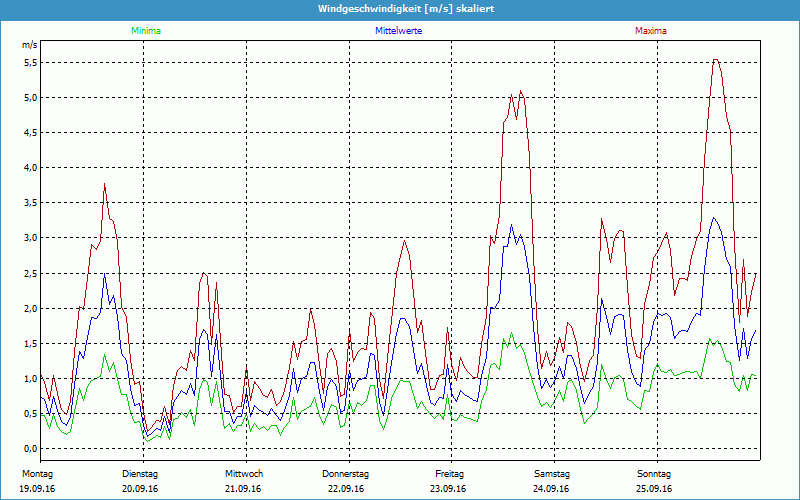Click the blue Mittelwerte legend label

pos(398,31)
